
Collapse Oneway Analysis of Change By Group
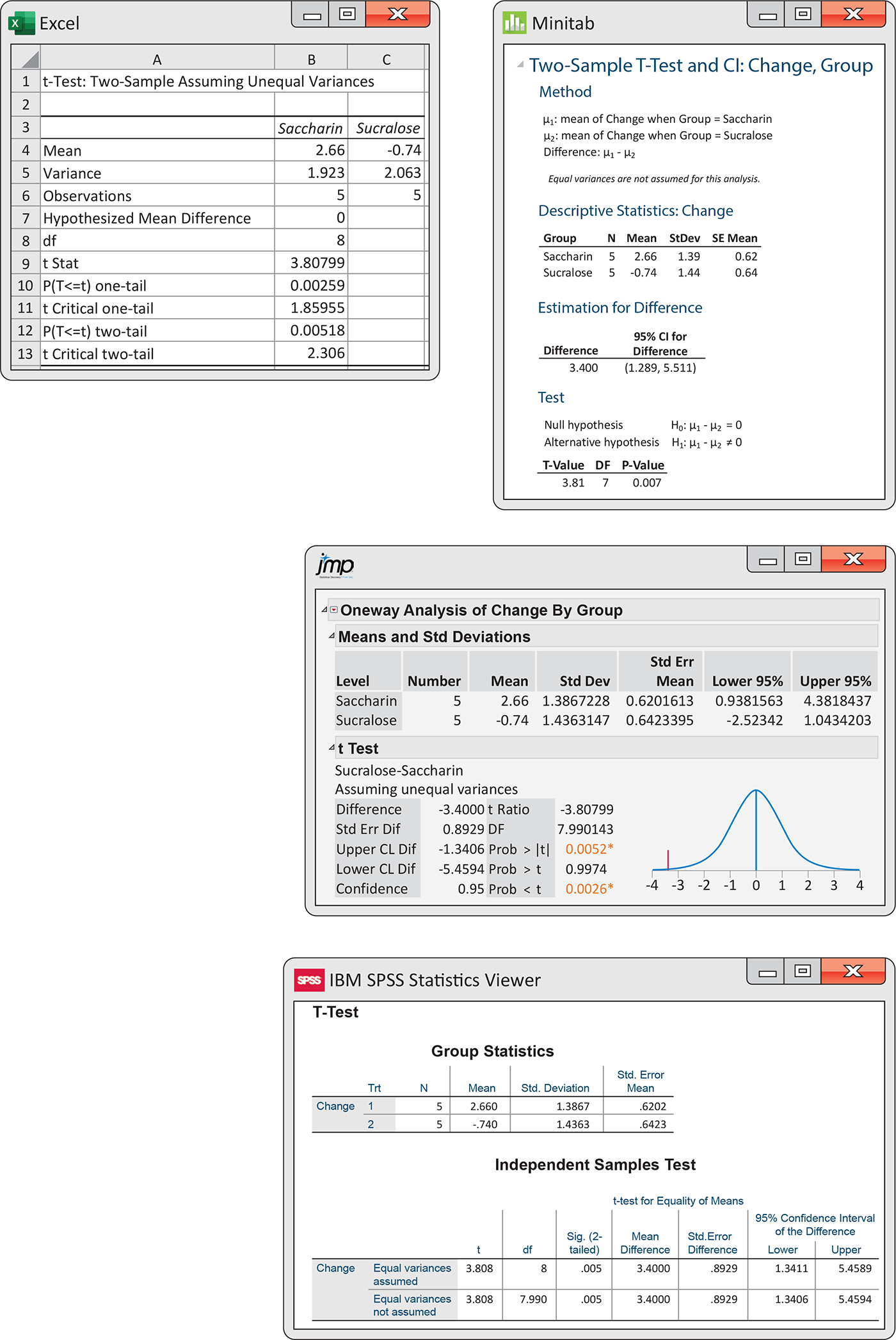click(x=324, y=609)
